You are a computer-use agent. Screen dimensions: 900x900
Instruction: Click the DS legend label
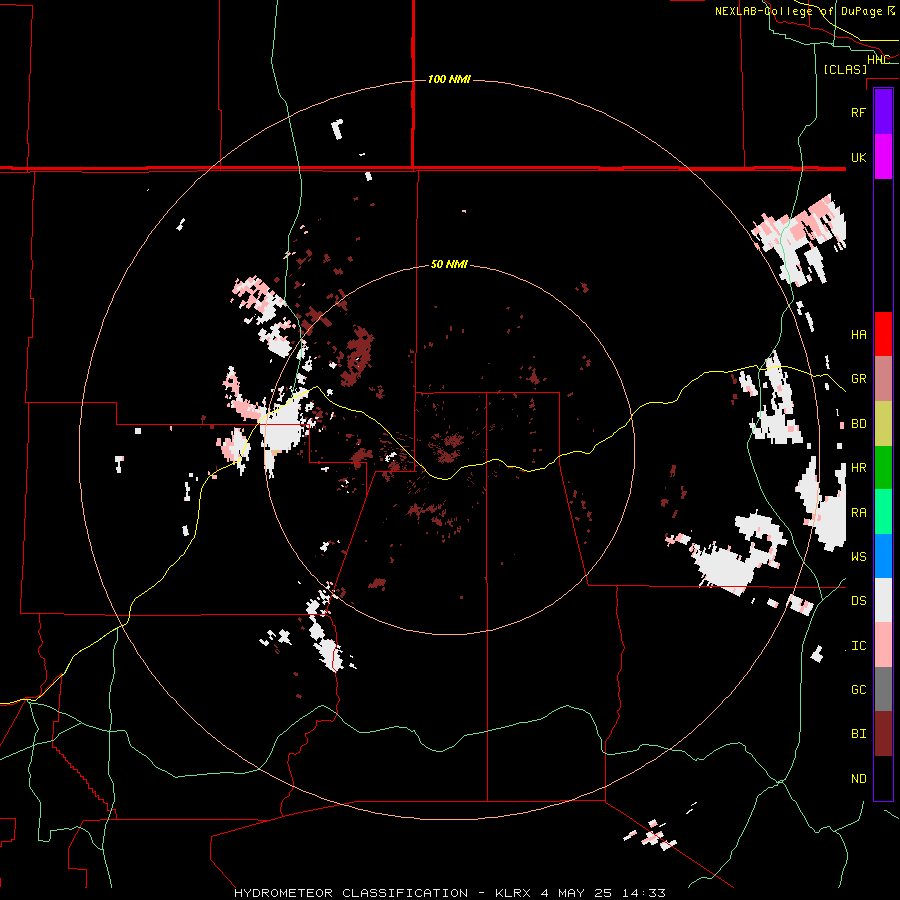coord(858,601)
